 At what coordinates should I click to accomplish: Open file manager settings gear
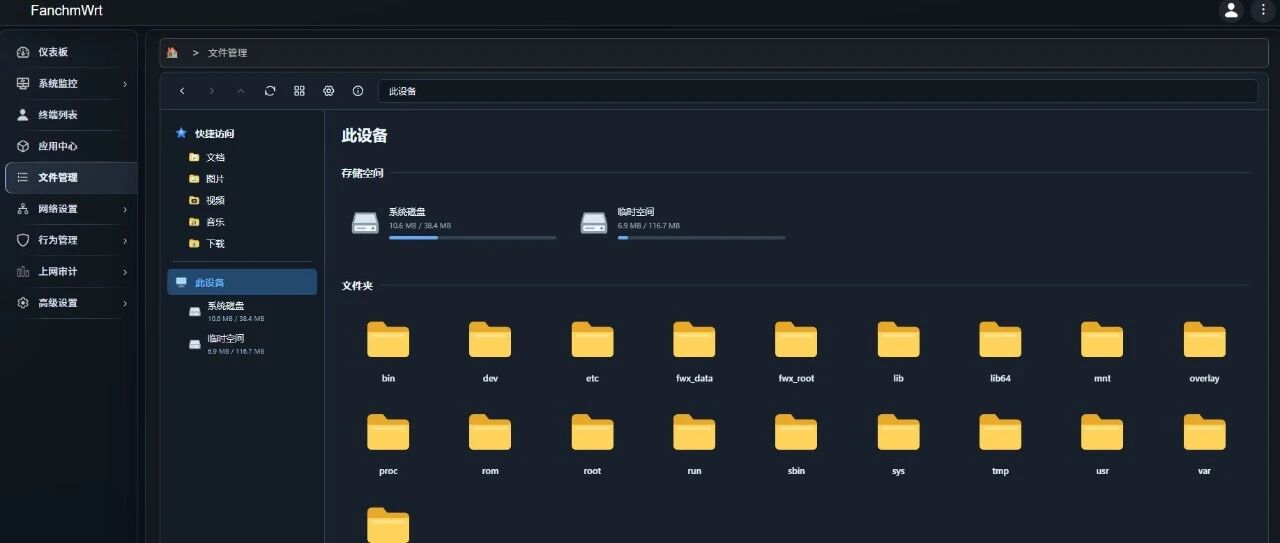point(328,91)
